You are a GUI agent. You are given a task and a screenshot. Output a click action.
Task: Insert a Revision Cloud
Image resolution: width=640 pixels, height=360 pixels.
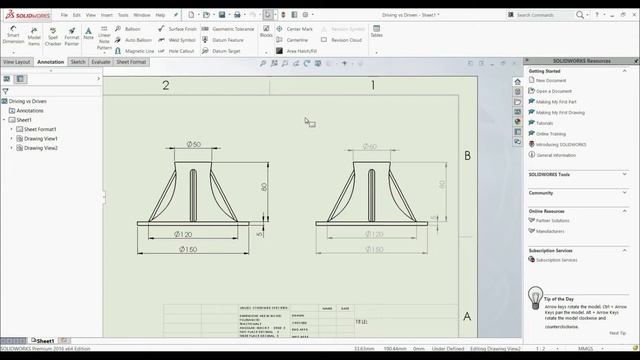point(341,40)
